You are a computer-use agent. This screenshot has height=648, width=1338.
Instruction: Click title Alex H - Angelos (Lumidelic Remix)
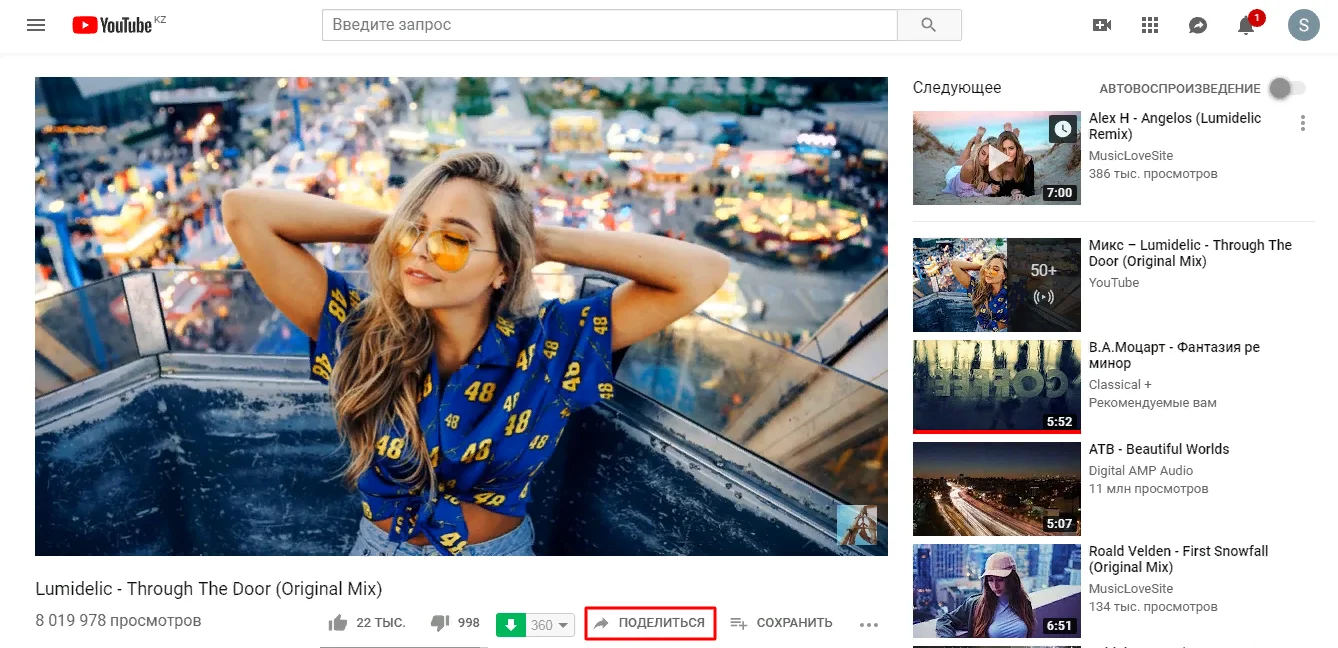click(1175, 126)
